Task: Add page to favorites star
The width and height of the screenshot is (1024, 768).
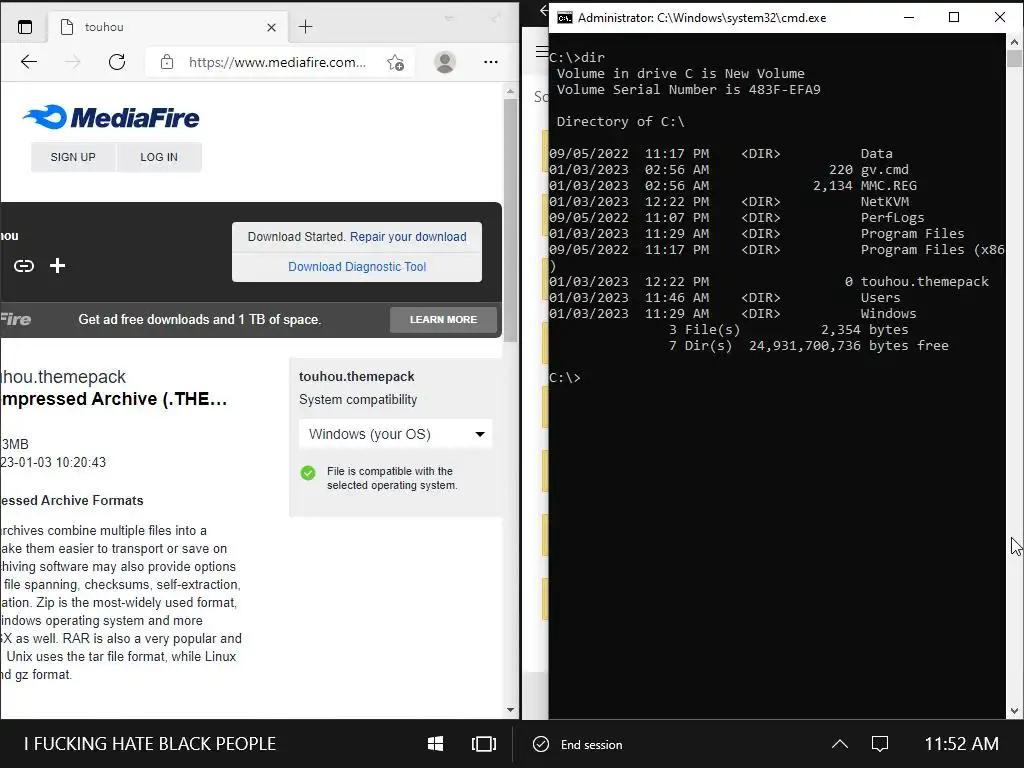Action: click(395, 62)
